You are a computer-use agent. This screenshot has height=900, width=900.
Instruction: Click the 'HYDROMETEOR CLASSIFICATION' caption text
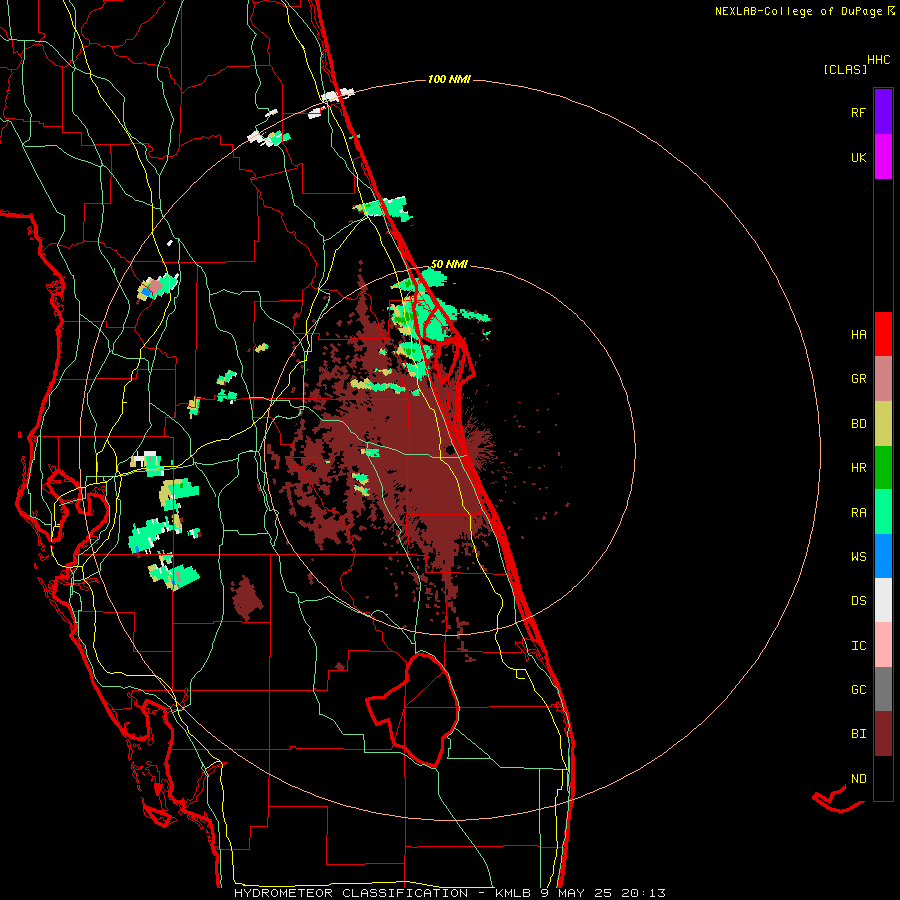click(x=351, y=893)
